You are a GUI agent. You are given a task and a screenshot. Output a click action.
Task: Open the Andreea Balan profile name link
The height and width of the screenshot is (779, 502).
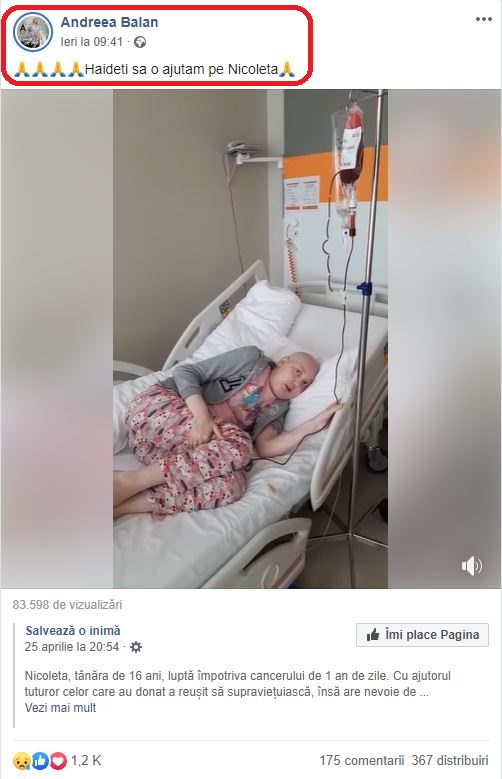109,22
